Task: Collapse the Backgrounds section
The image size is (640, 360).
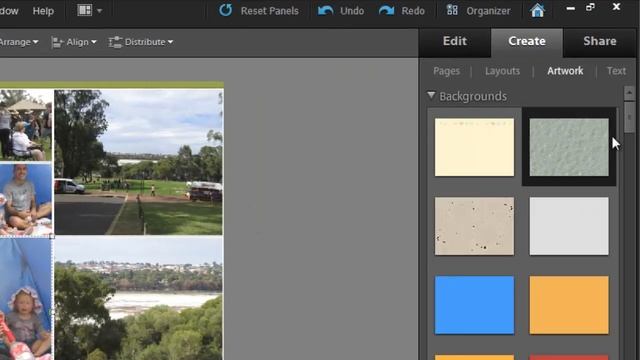Action: point(431,96)
